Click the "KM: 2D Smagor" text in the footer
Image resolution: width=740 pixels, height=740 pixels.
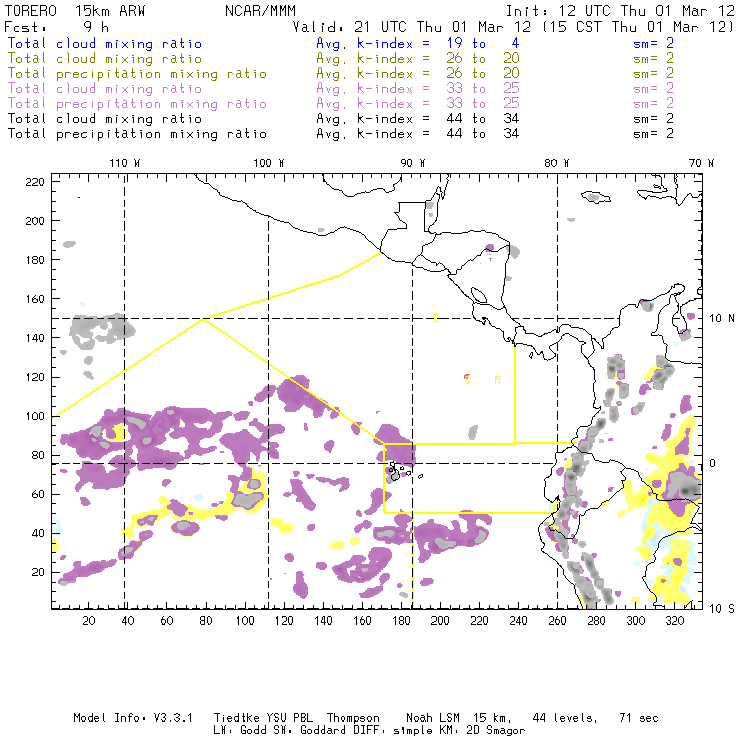pyautogui.click(x=479, y=731)
